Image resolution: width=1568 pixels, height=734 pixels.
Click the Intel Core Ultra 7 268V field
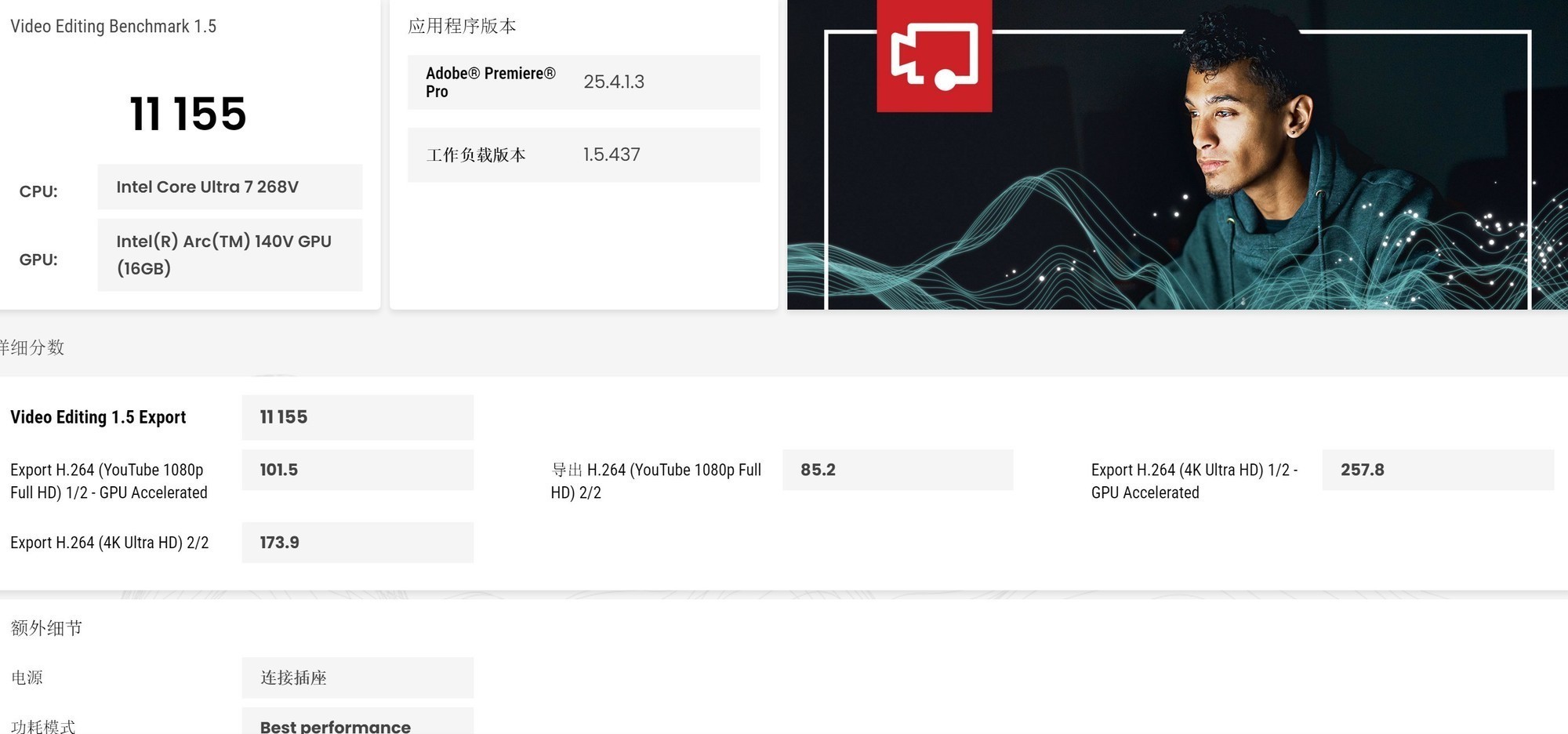229,187
